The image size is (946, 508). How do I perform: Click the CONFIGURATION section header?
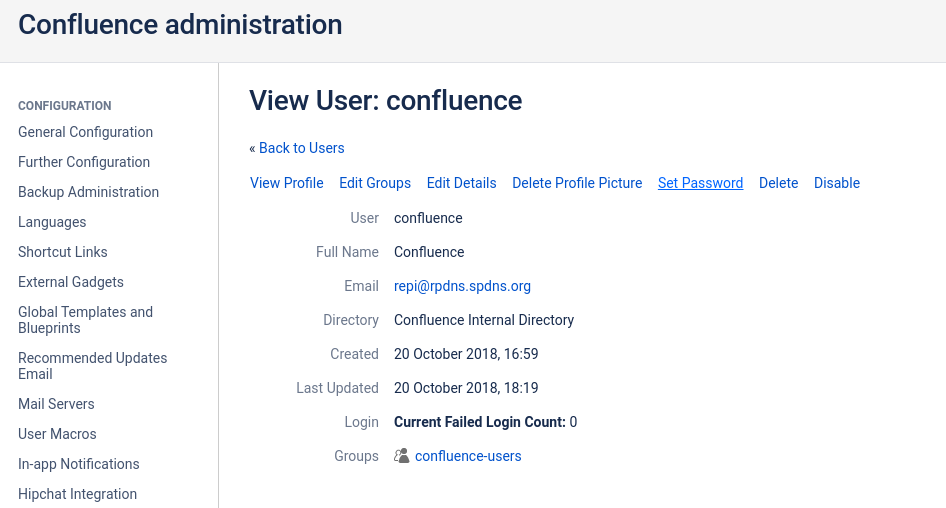(65, 106)
